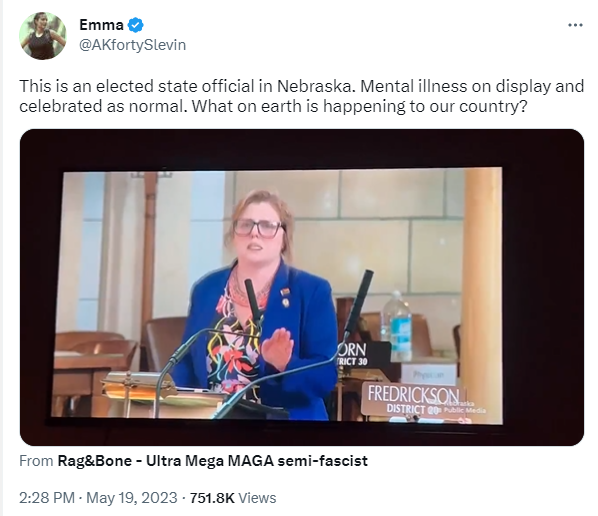Click the word From before the source link
This screenshot has height=516, width=598.
(x=36, y=461)
